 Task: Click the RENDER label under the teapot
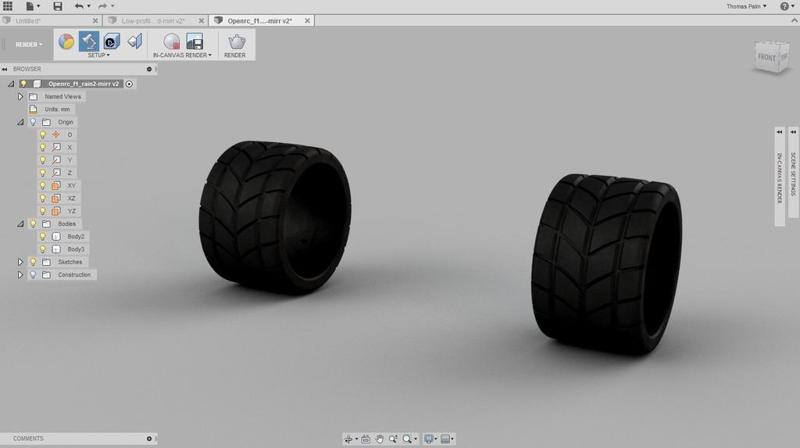[235, 55]
